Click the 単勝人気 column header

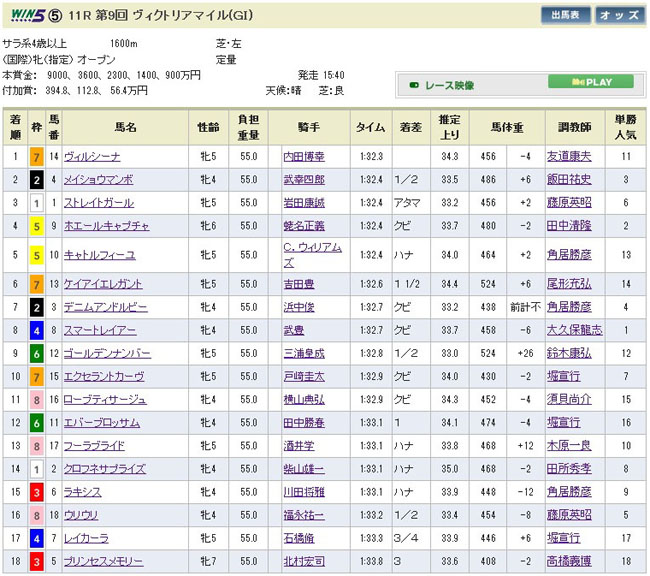click(624, 127)
